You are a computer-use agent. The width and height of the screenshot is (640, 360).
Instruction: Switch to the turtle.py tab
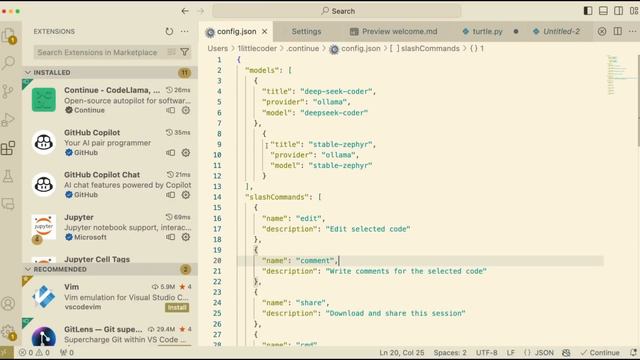(x=487, y=31)
